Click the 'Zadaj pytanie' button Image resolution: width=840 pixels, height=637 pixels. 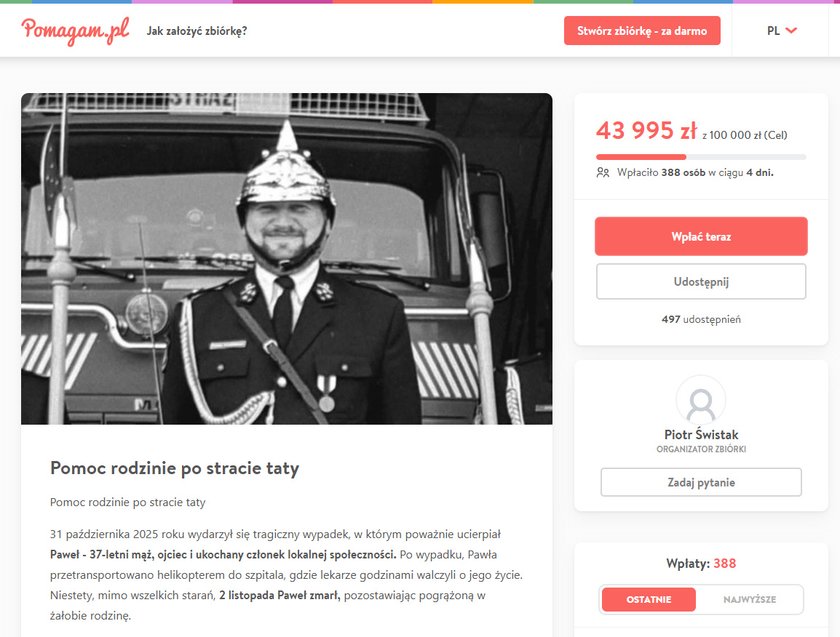701,482
